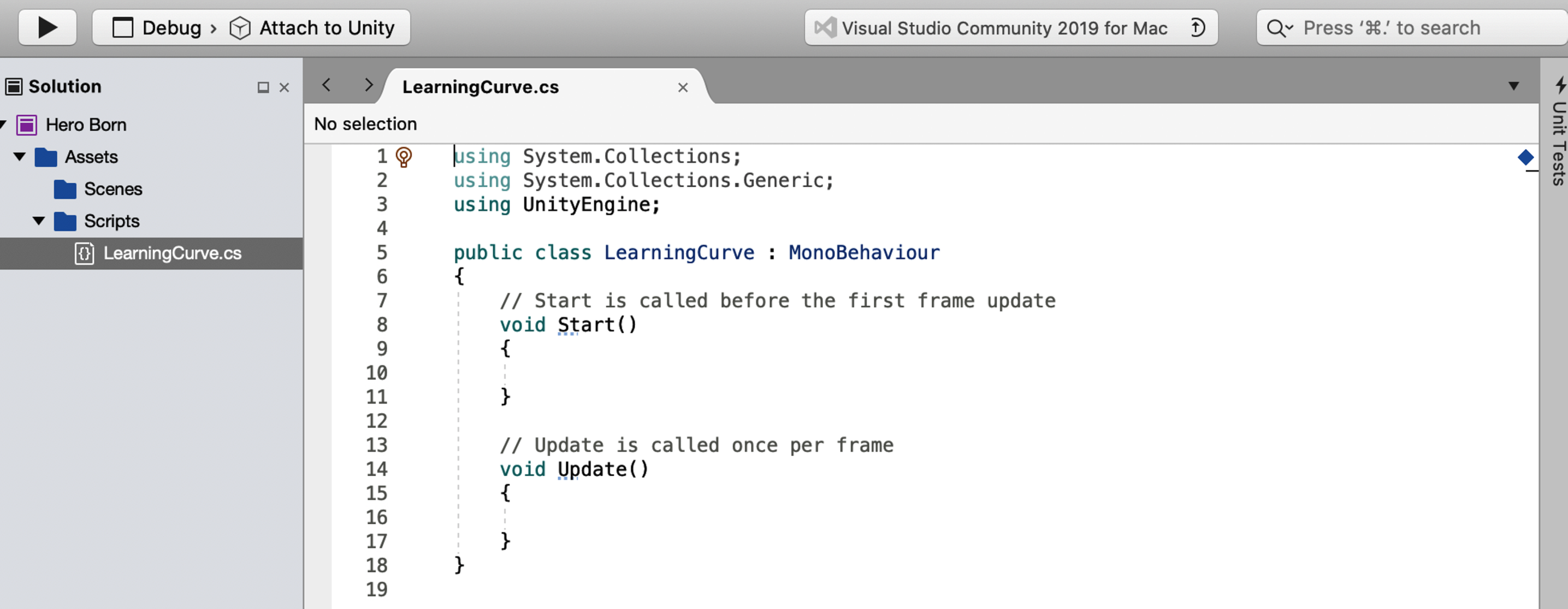
Task: Switch to the LearningCurve.cs tab
Action: [x=480, y=87]
